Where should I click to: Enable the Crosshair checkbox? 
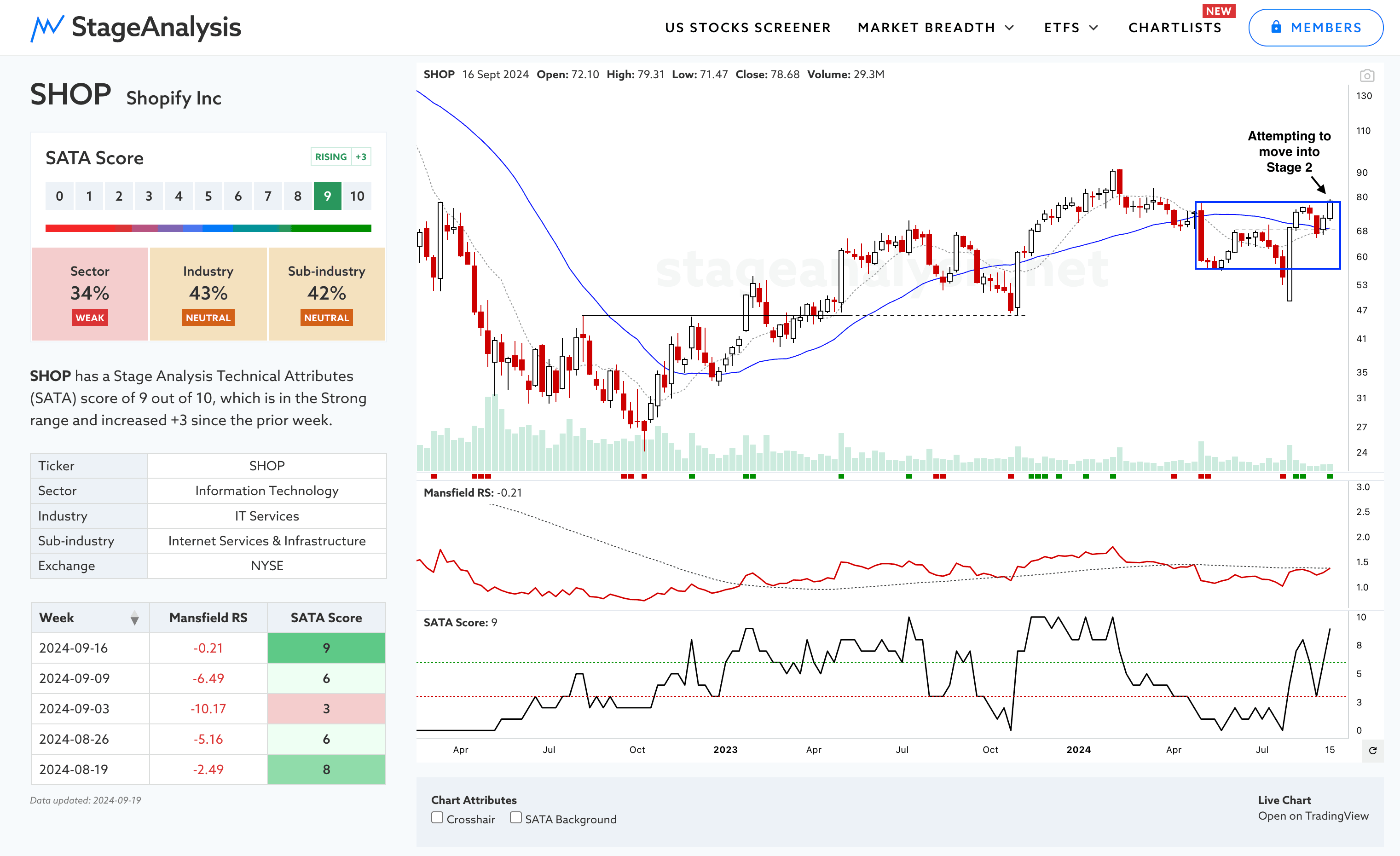[x=437, y=817]
